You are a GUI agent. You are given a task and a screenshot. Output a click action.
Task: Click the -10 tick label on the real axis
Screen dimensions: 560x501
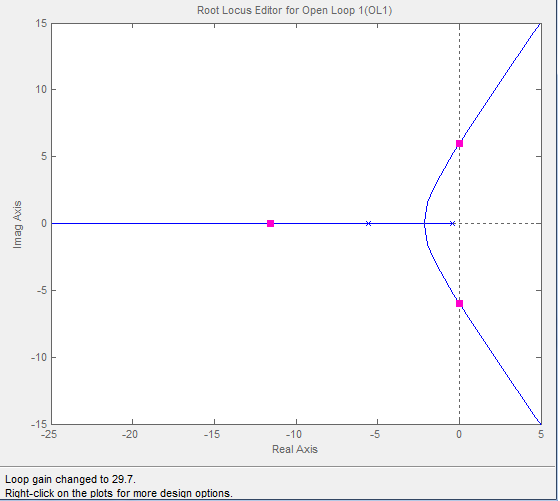(x=294, y=434)
